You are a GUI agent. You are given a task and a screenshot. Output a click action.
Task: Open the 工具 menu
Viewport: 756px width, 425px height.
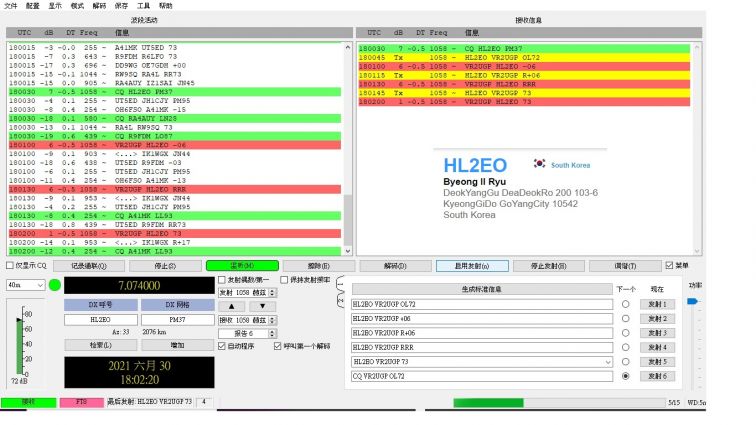click(x=143, y=6)
